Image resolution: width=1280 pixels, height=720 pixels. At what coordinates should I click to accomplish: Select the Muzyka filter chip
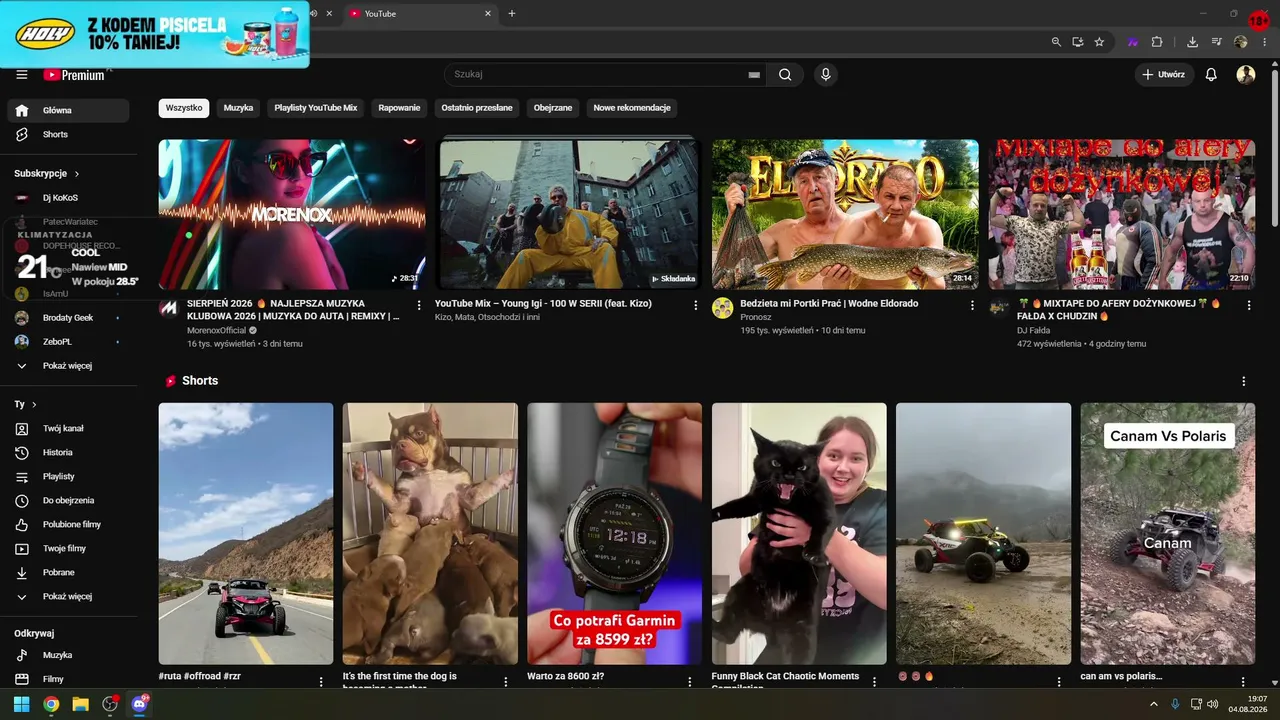tap(238, 108)
